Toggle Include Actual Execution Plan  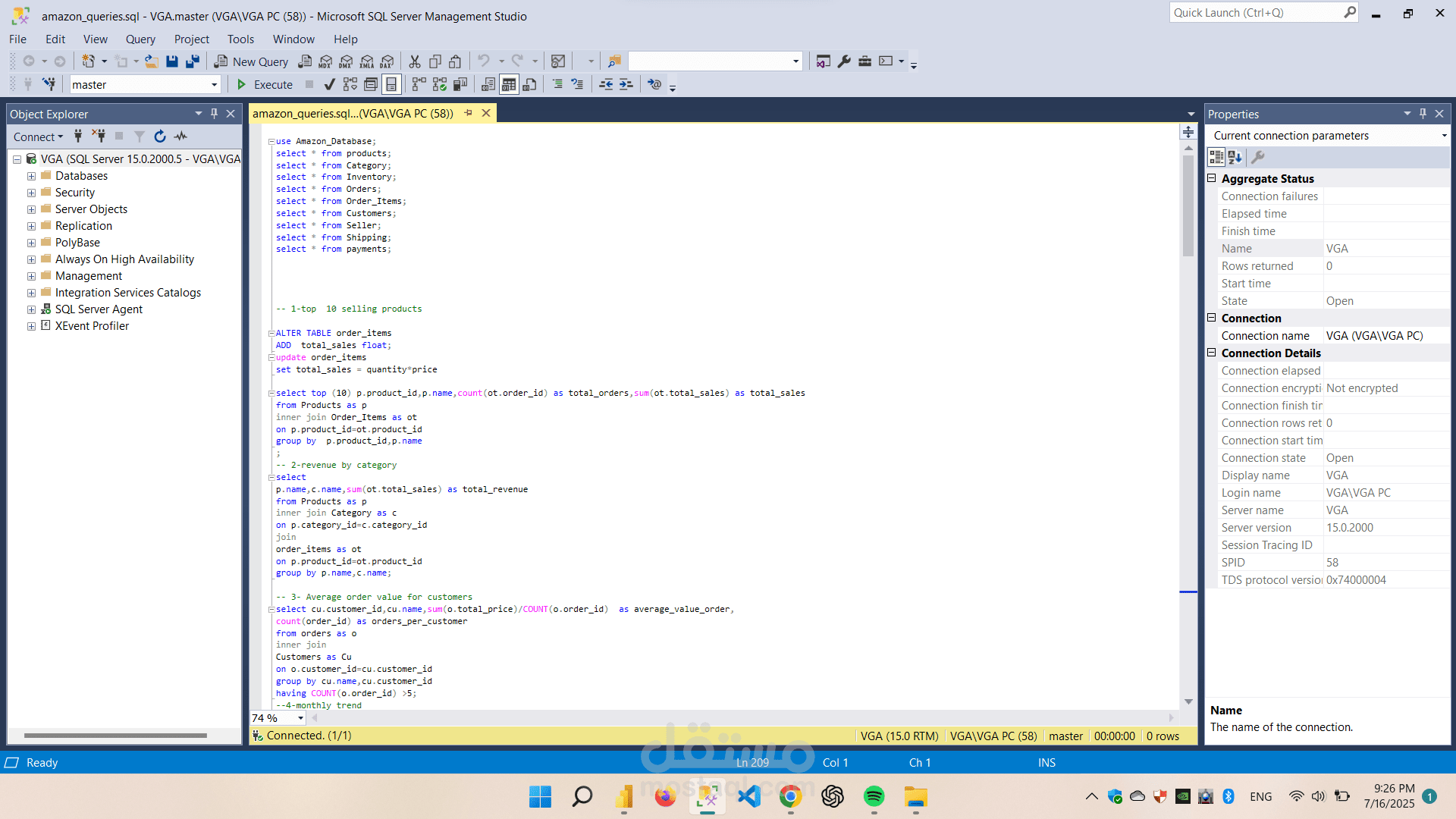pos(419,84)
